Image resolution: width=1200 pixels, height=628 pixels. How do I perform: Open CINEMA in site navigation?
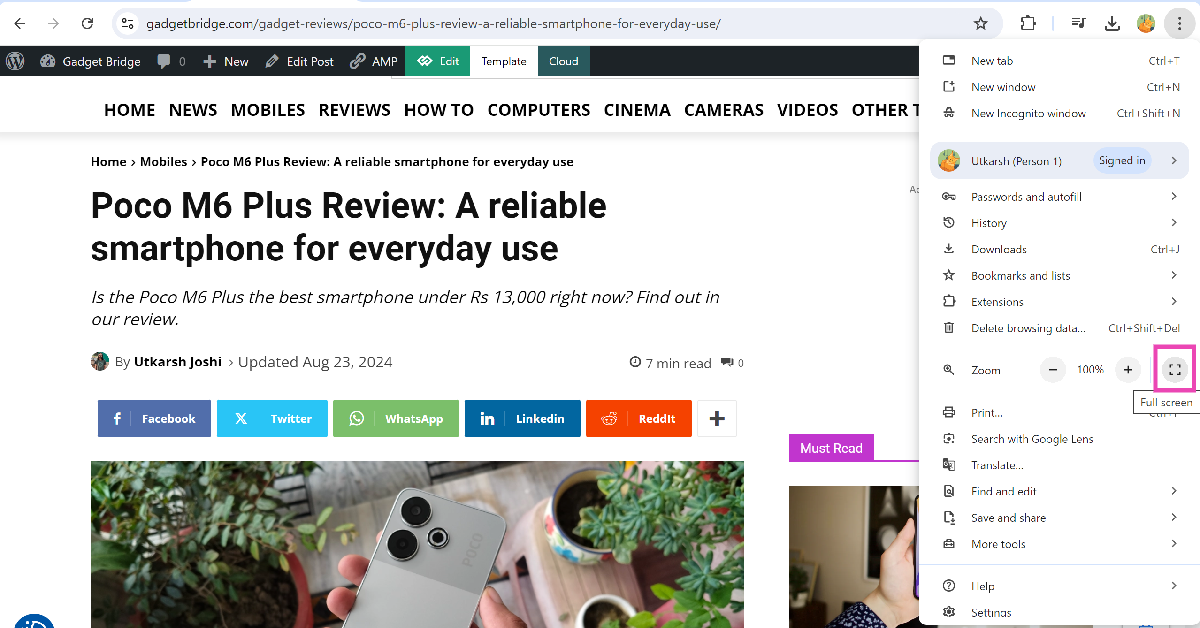[637, 110]
